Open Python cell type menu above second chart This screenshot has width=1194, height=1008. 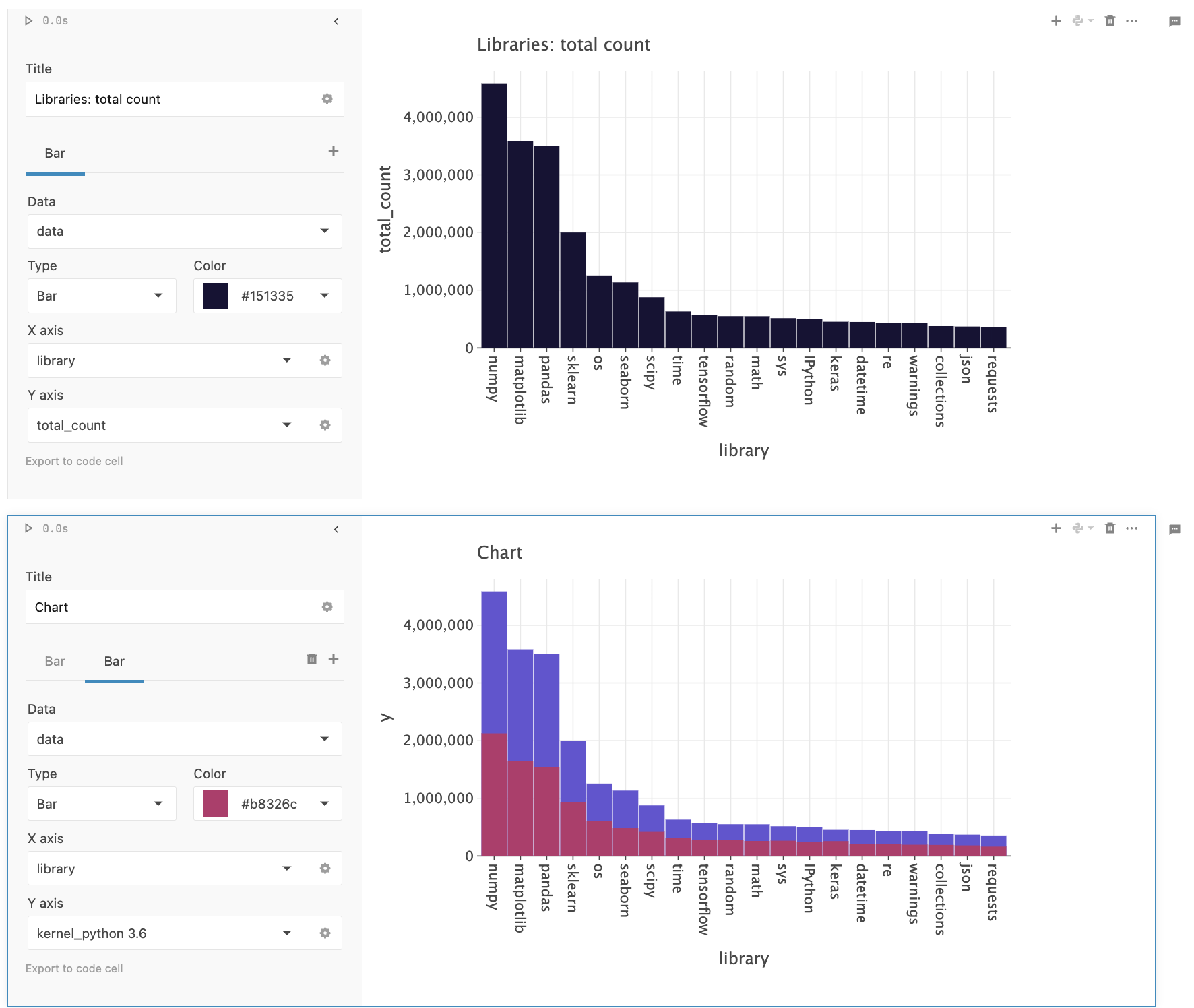coord(1083,528)
